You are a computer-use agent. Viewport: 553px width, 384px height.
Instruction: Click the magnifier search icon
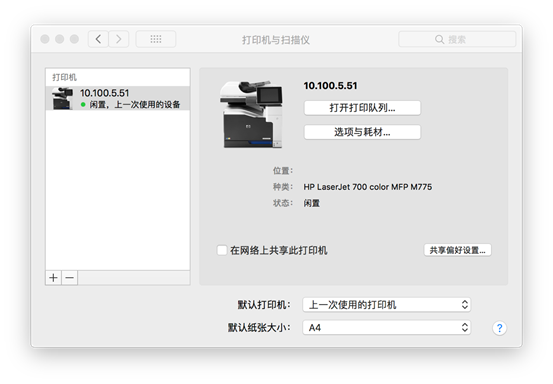[x=439, y=39]
